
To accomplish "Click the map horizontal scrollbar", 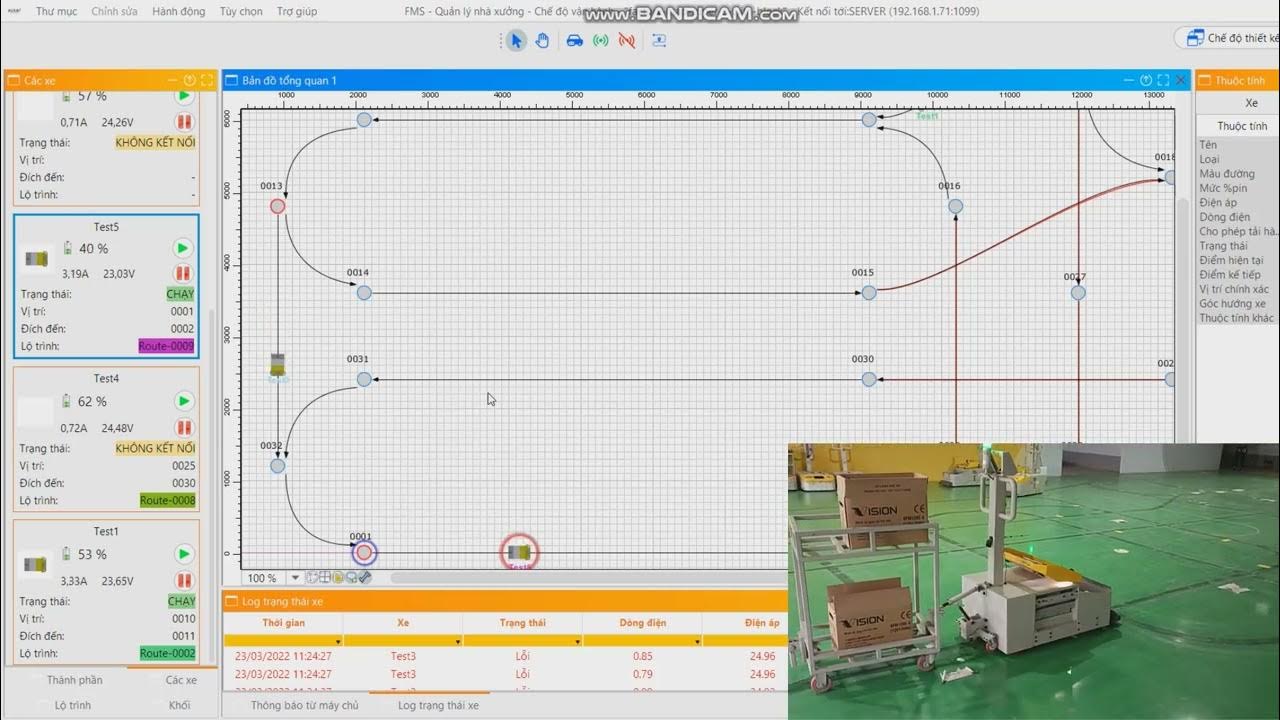I will 588,577.
